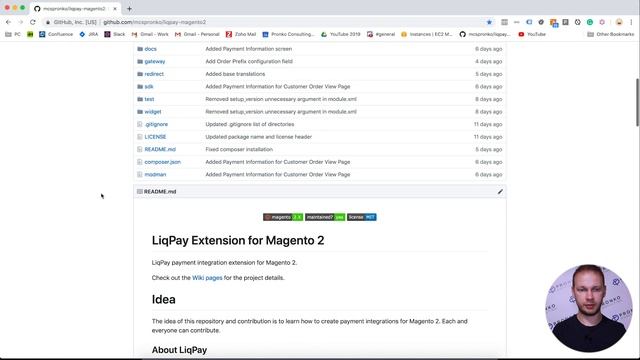640x360 pixels.
Task: Click the widget folder icon
Action: 140,112
